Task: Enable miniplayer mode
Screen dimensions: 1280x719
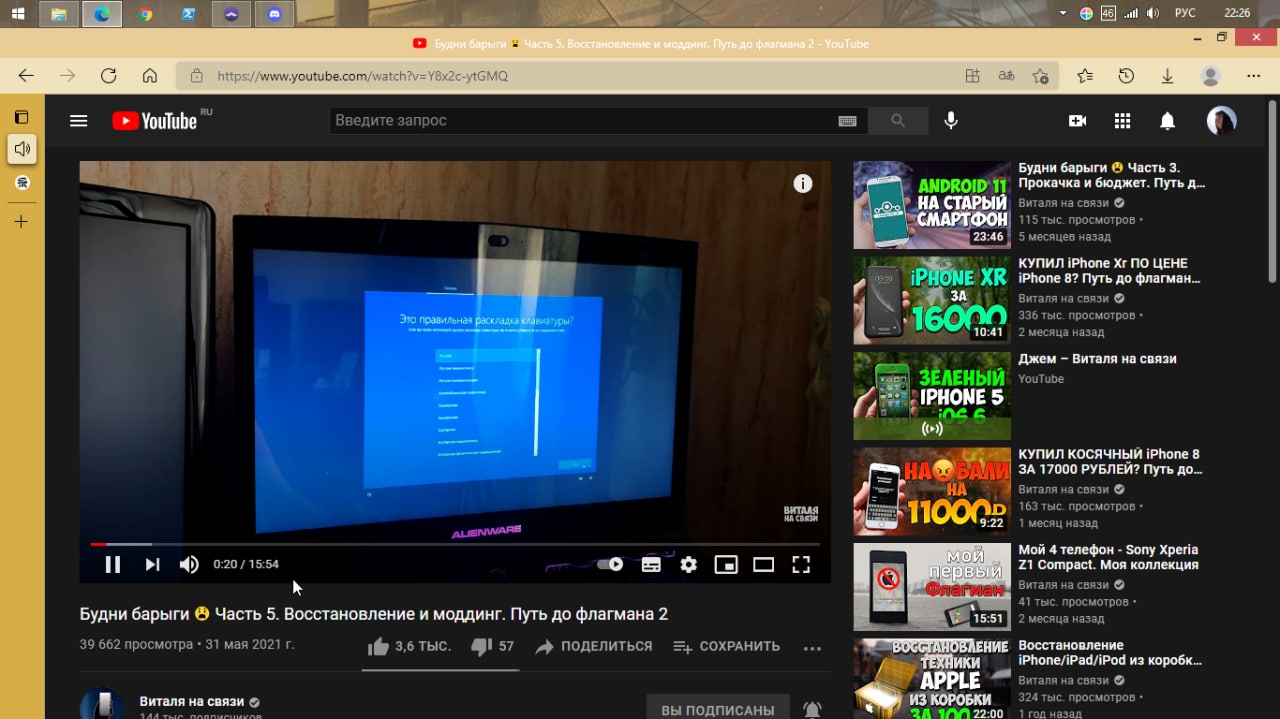Action: pyautogui.click(x=726, y=564)
